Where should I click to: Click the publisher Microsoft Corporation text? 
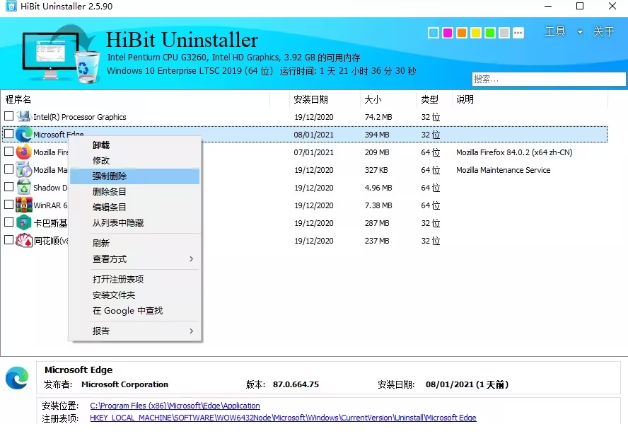(x=125, y=385)
